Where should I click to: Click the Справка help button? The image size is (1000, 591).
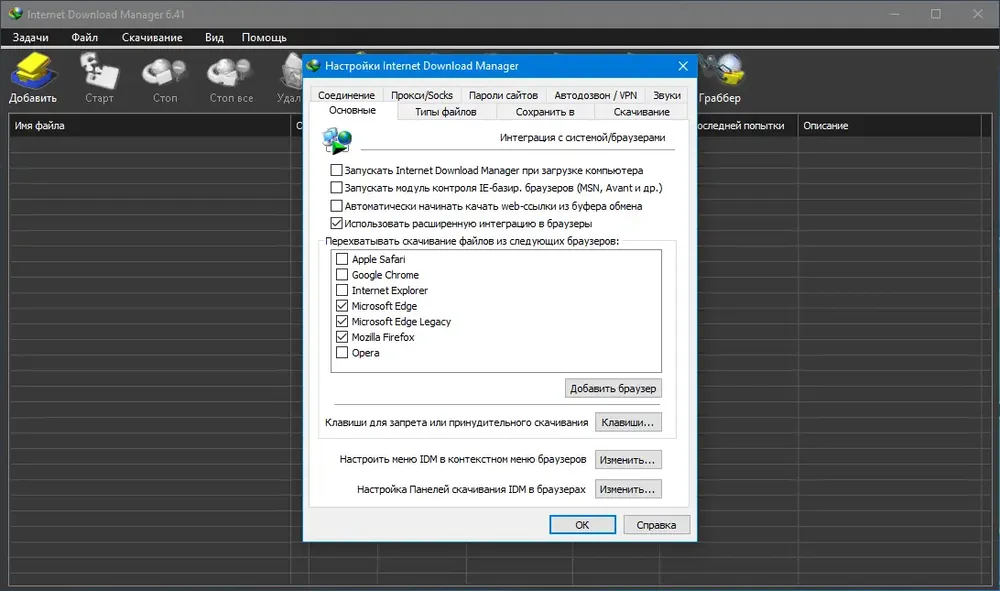[x=656, y=525]
